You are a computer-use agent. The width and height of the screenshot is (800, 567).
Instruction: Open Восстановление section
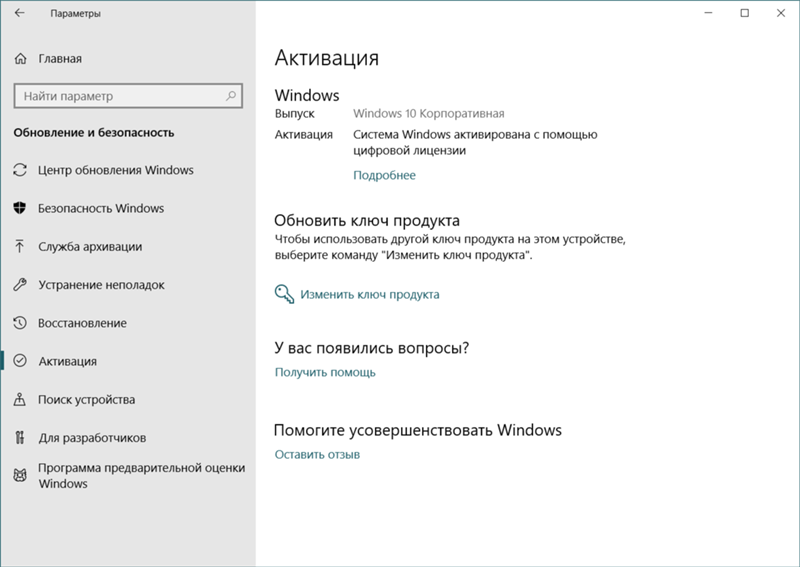82,323
